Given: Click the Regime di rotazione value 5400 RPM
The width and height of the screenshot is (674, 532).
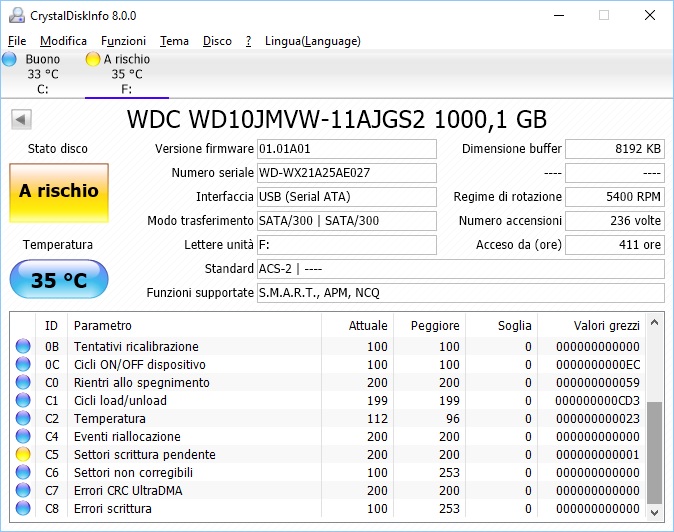Looking at the screenshot, I should coord(615,197).
